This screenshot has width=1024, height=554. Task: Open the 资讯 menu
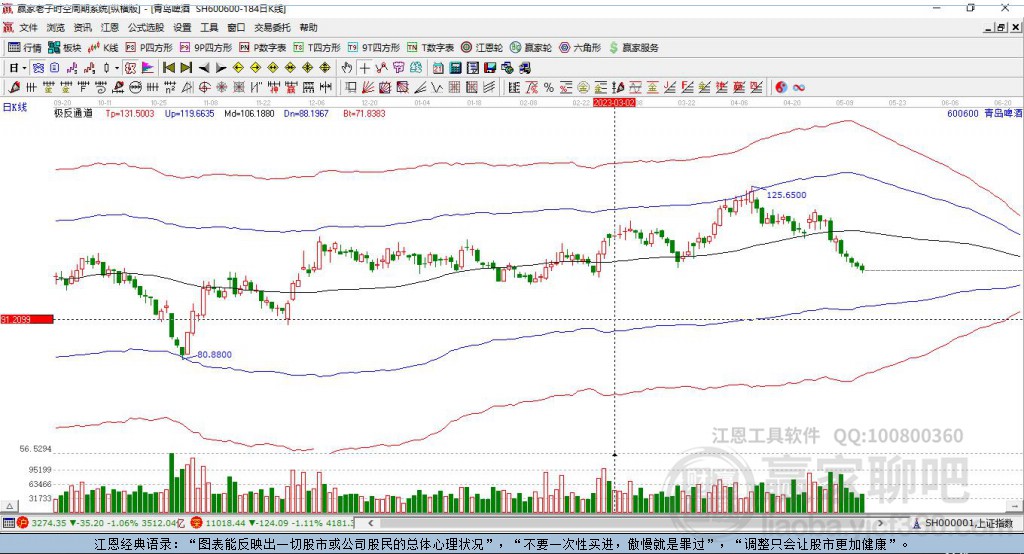tap(82, 27)
